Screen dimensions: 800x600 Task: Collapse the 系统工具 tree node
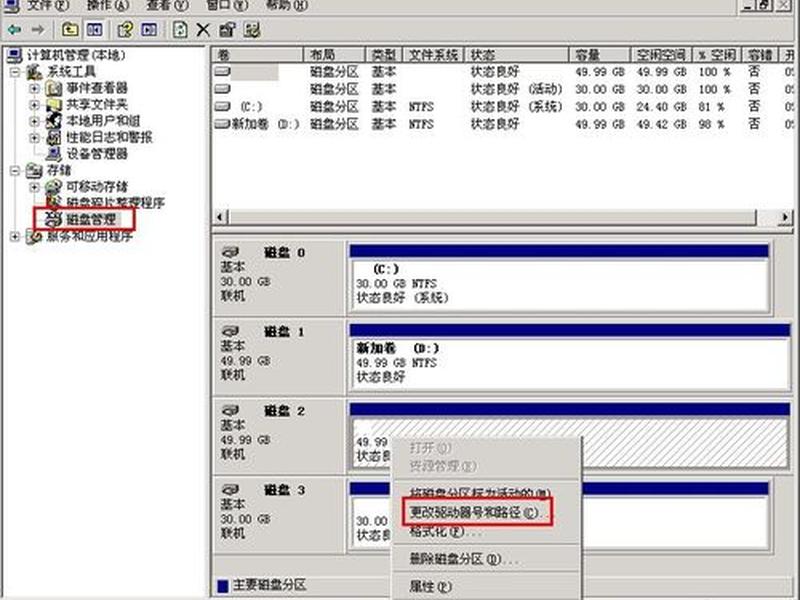(x=15, y=72)
